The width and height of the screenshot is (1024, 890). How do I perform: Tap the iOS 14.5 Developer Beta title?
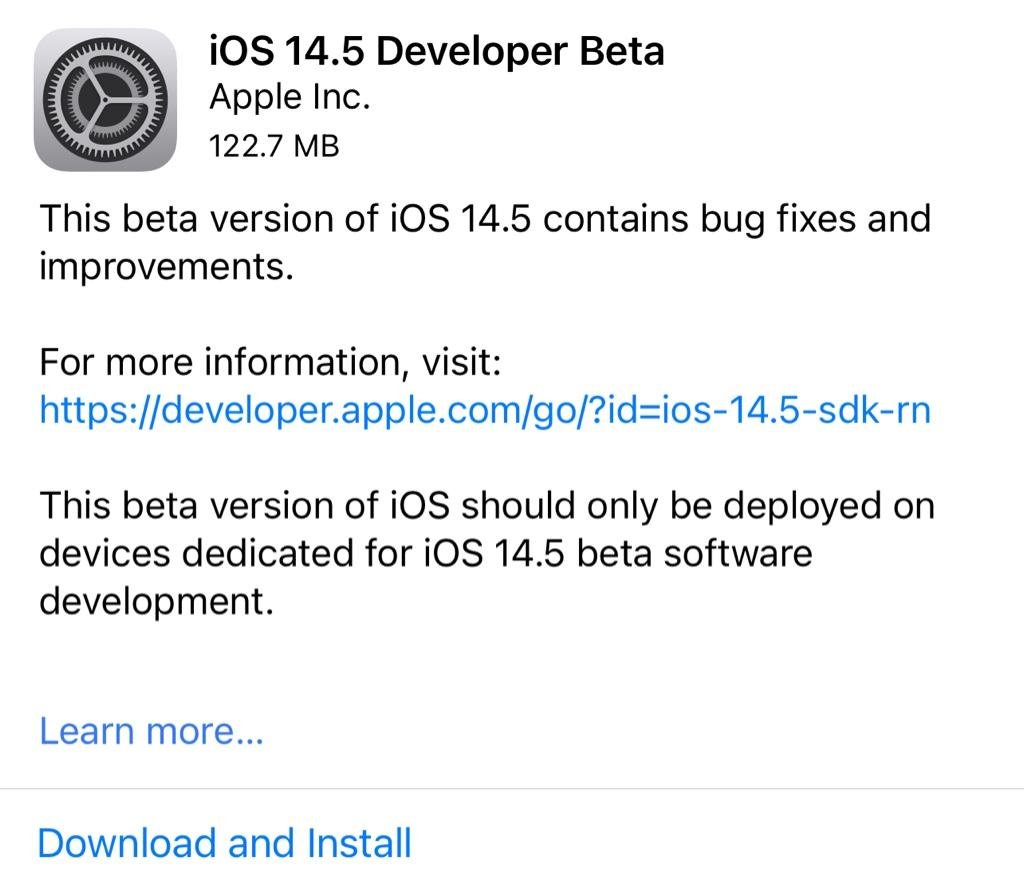[436, 50]
